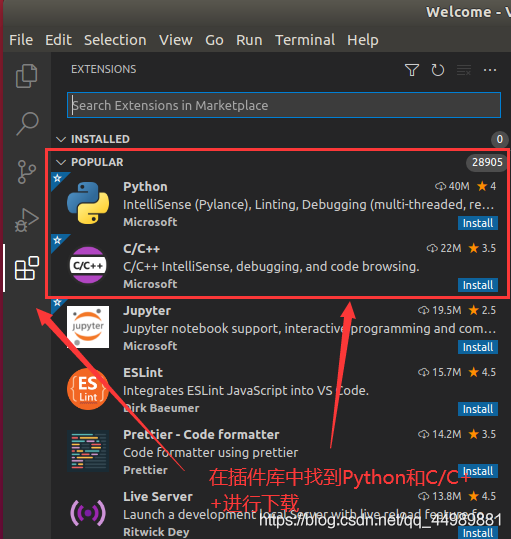Select the ESLint extension title
The height and width of the screenshot is (539, 511).
point(143,373)
